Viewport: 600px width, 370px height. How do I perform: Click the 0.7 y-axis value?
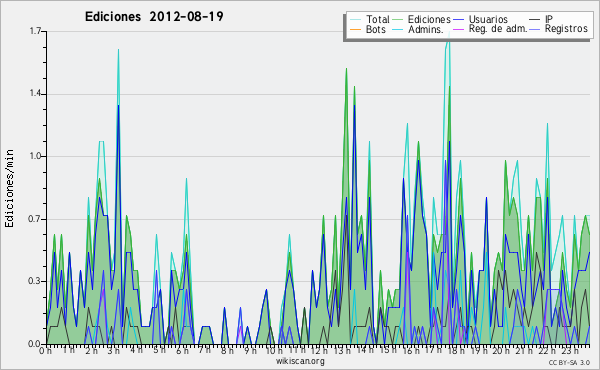point(35,219)
